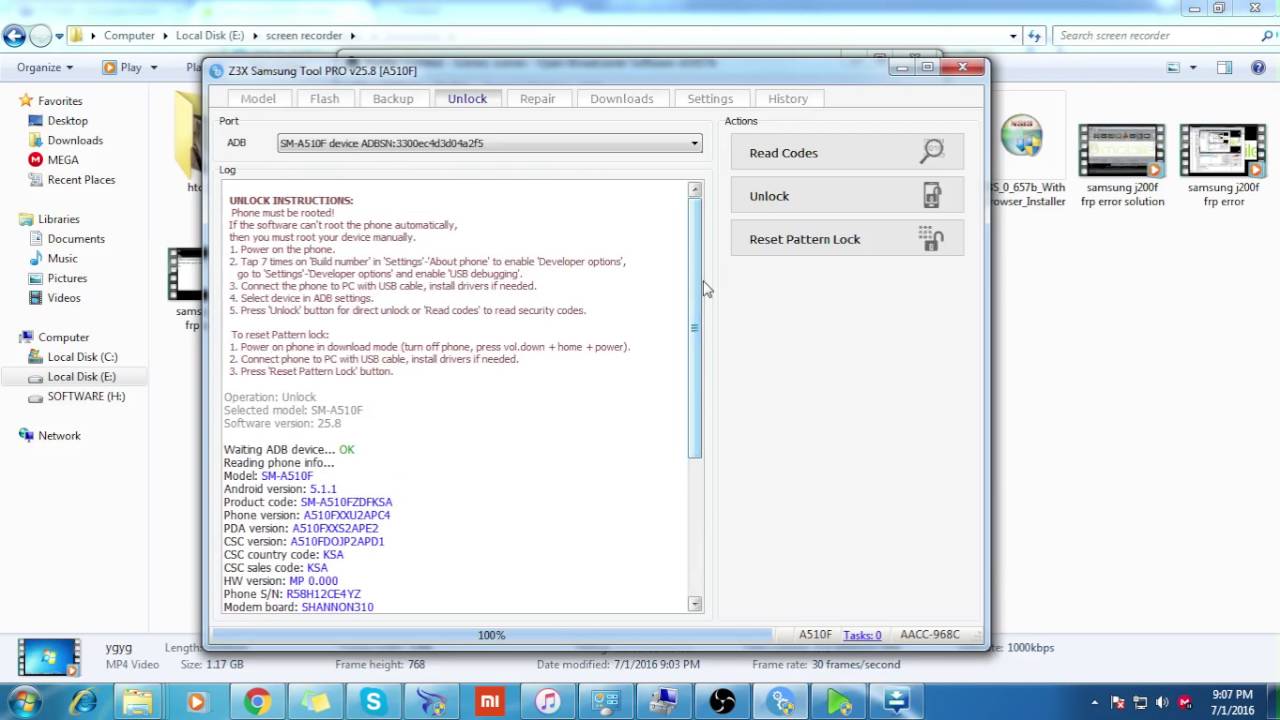Open Network in the sidebar
1280x720 pixels.
tap(59, 436)
